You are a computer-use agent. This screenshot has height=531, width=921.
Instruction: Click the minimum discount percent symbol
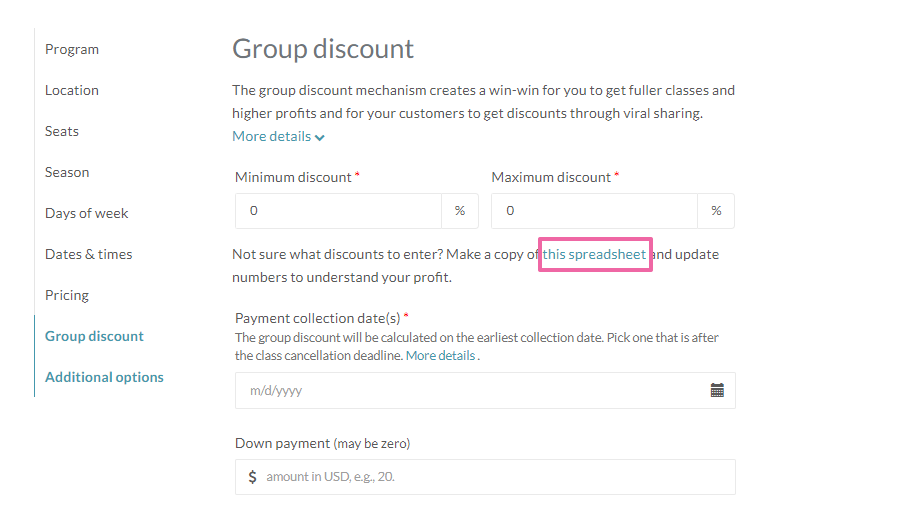(460, 211)
